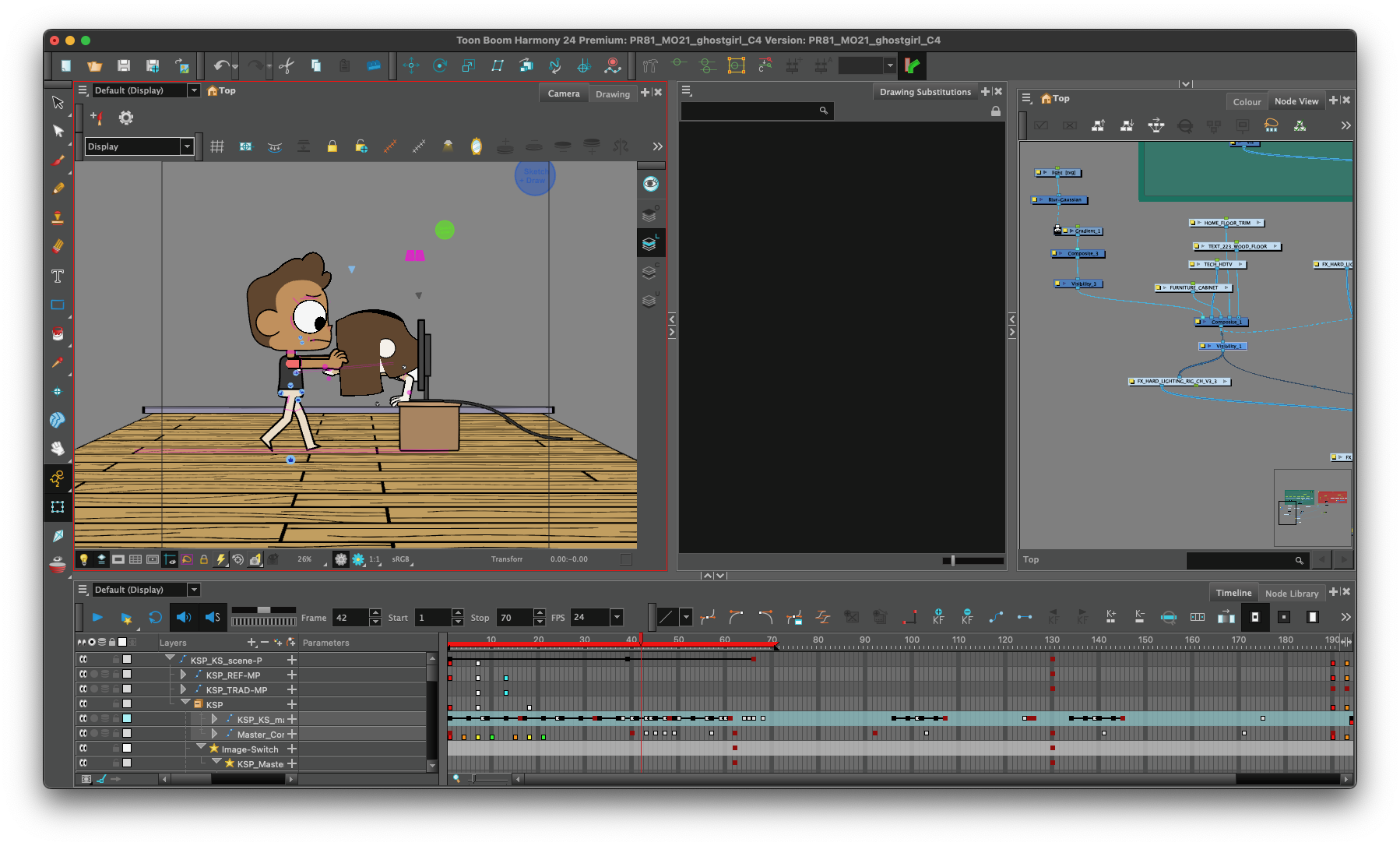Open the Colour tab
Screen dimensions: 1400x846
1247,102
